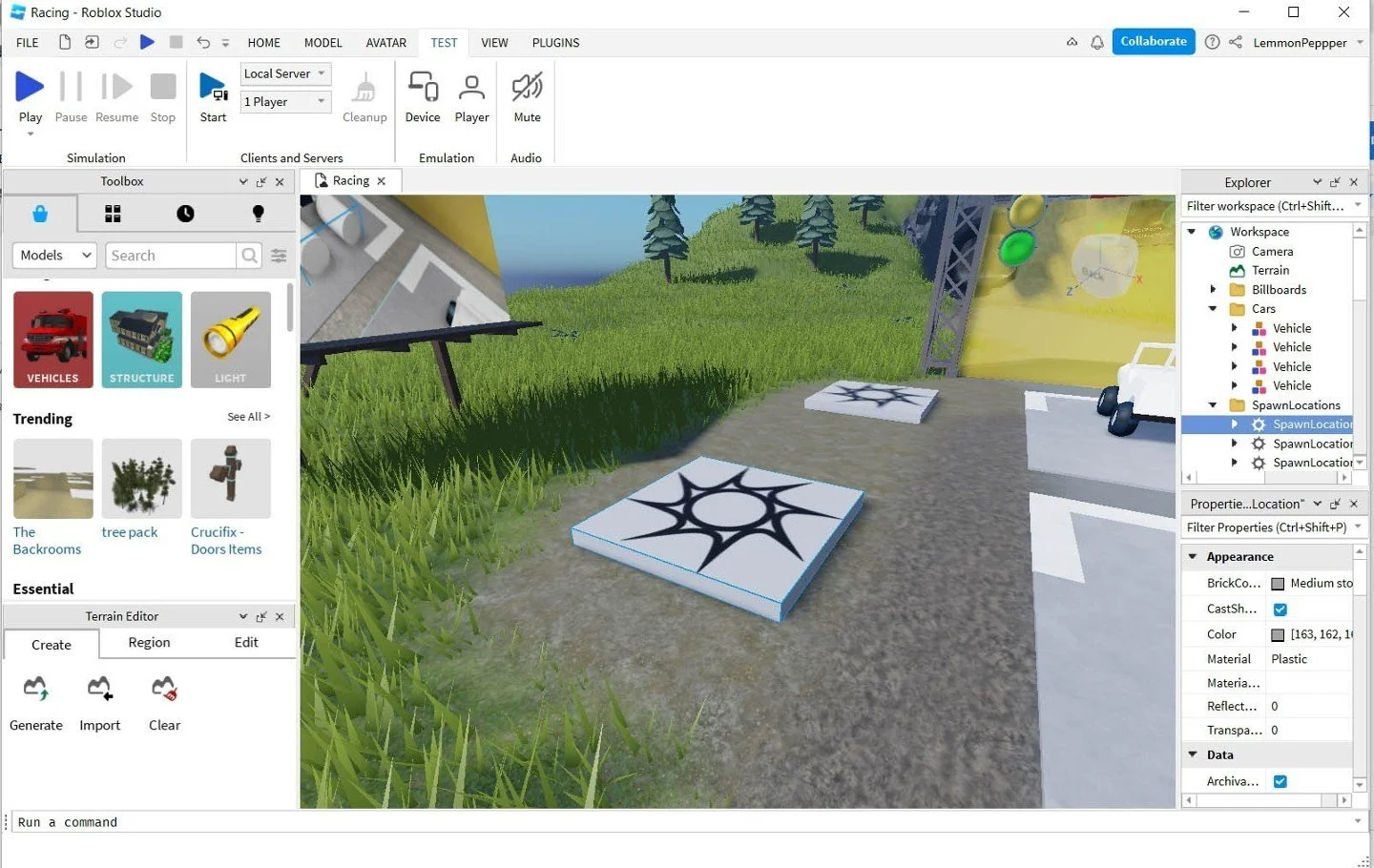The height and width of the screenshot is (868, 1374).
Task: Click the BrickColor Medium stone swatch
Action: [1278, 584]
